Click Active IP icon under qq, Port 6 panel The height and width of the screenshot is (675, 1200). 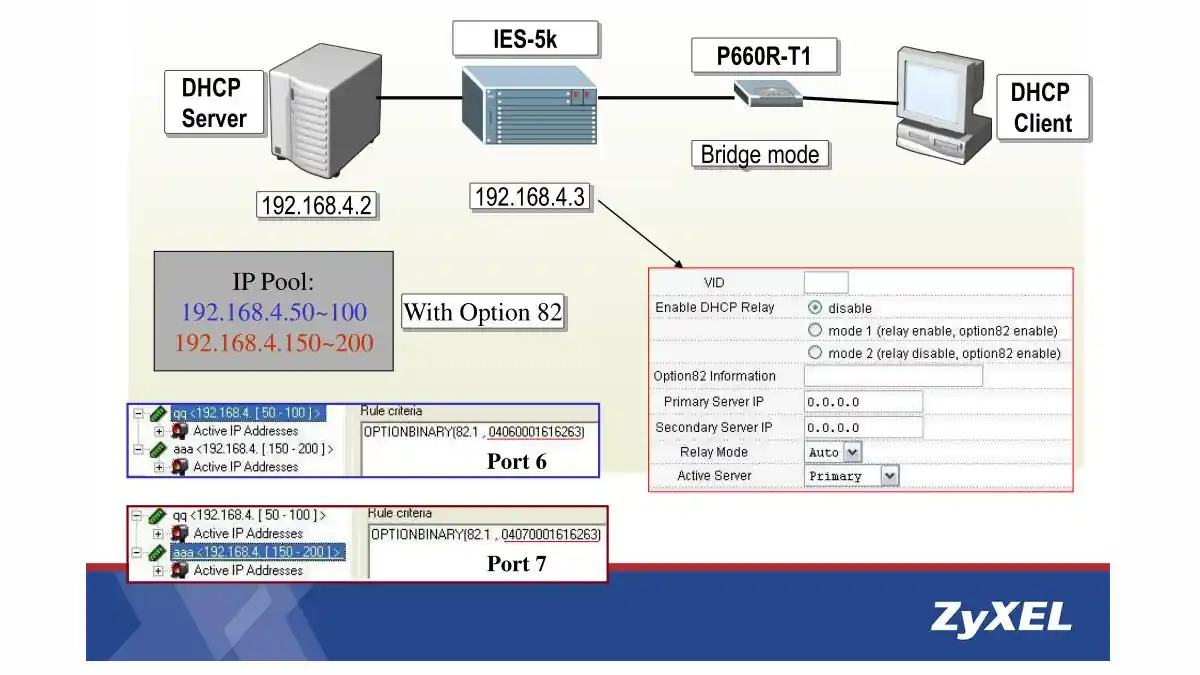180,431
